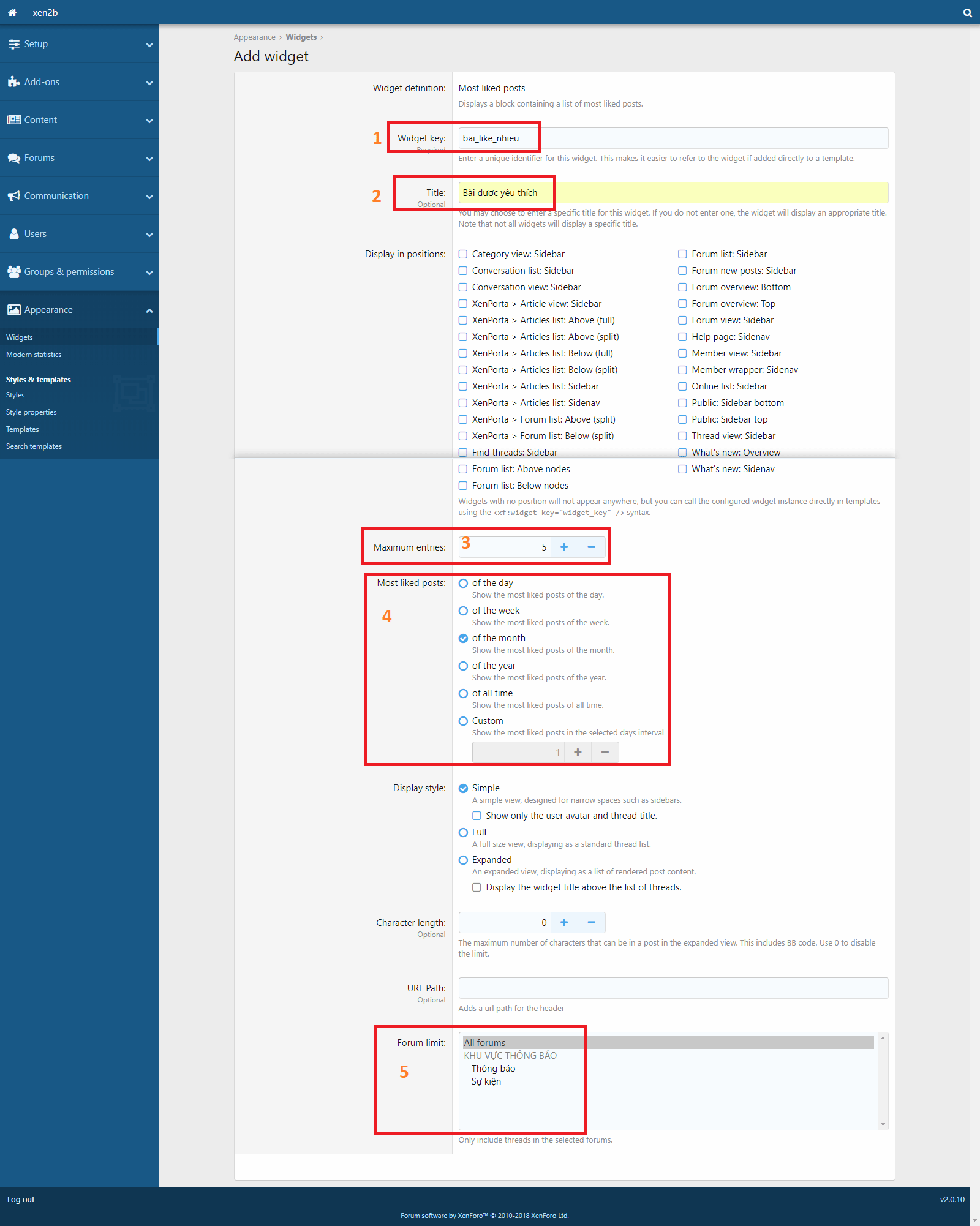Click the Add-ons puzzle piece icon

(x=13, y=82)
